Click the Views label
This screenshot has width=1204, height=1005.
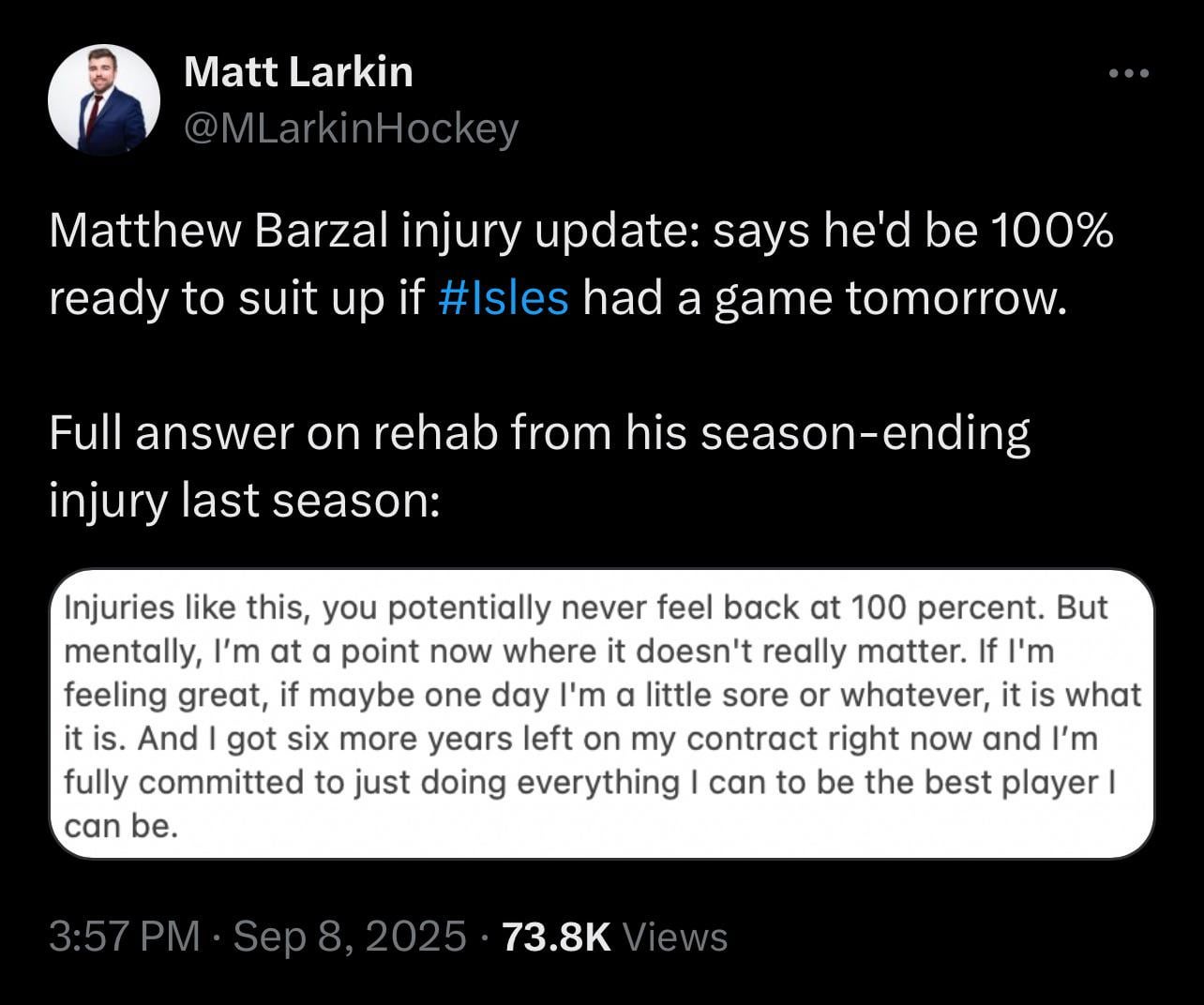674,936
